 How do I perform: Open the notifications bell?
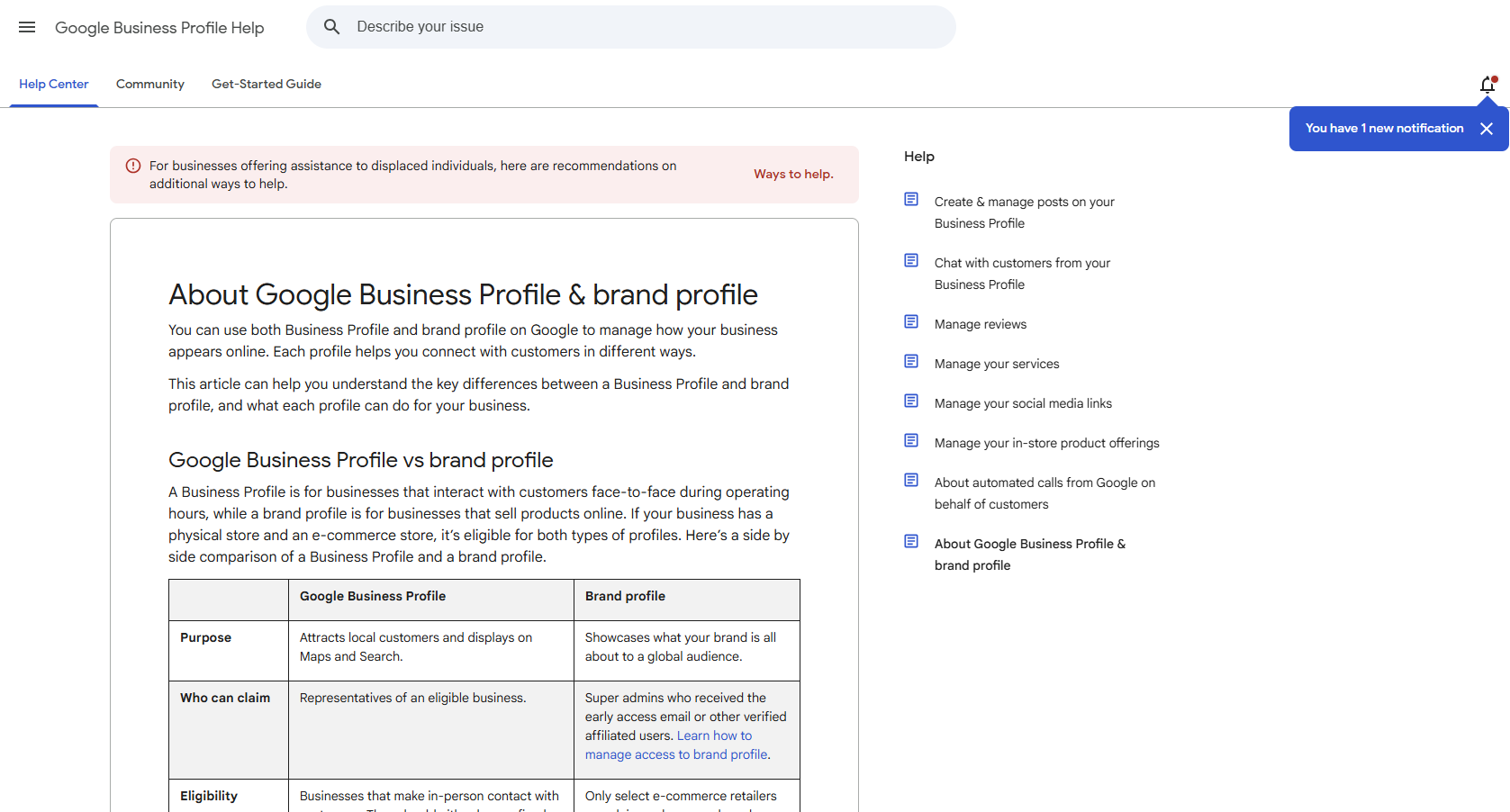click(x=1487, y=84)
